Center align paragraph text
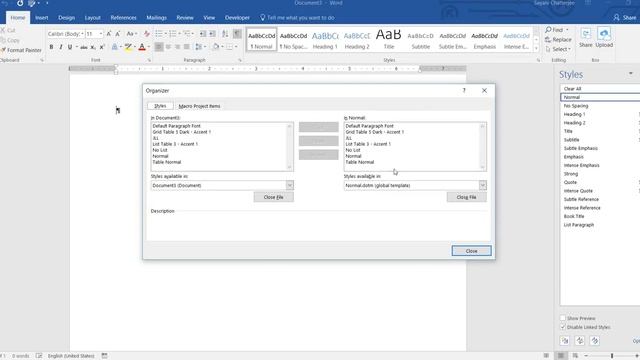 pyautogui.click(x=168, y=47)
